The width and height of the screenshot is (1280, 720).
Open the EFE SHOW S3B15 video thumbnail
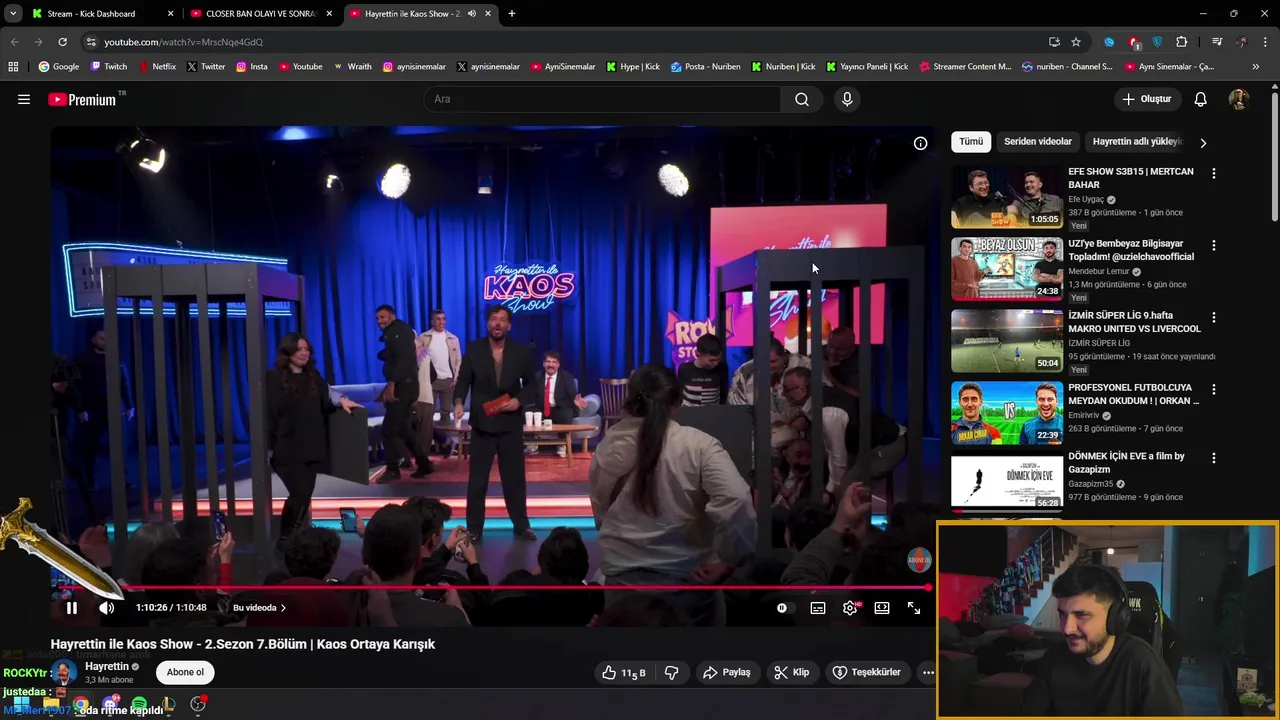[x=1006, y=197]
